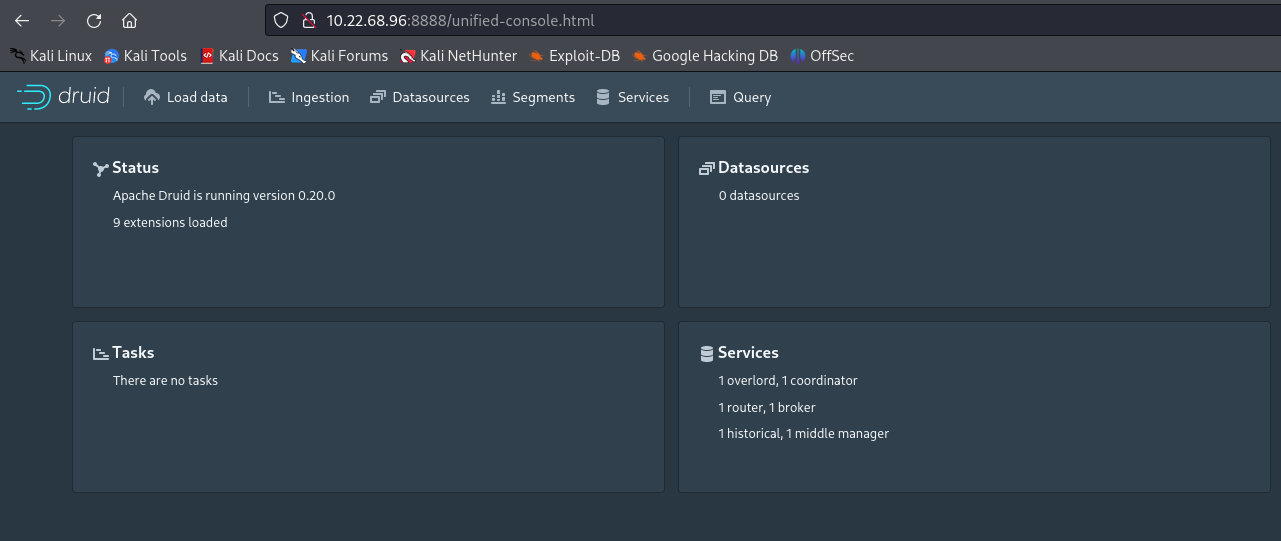This screenshot has height=541, width=1281.
Task: Click the shield tracking protection icon
Action: click(x=281, y=20)
